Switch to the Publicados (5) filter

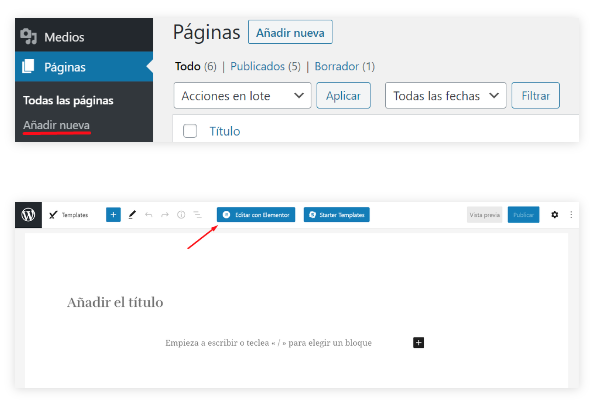(265, 66)
